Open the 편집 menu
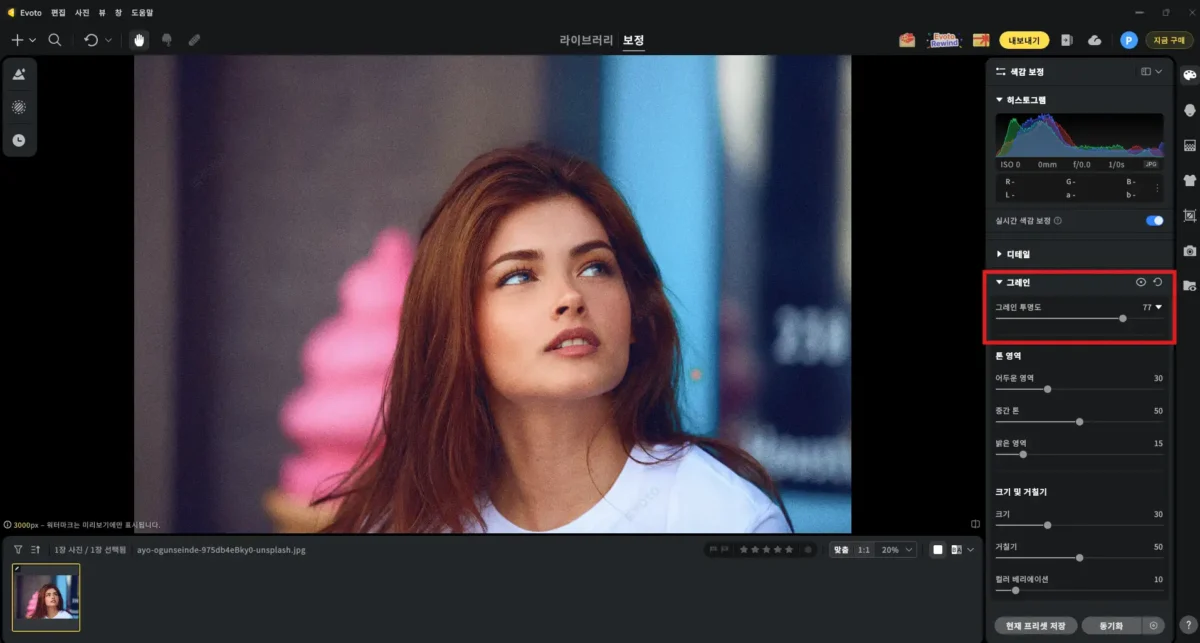 58,12
